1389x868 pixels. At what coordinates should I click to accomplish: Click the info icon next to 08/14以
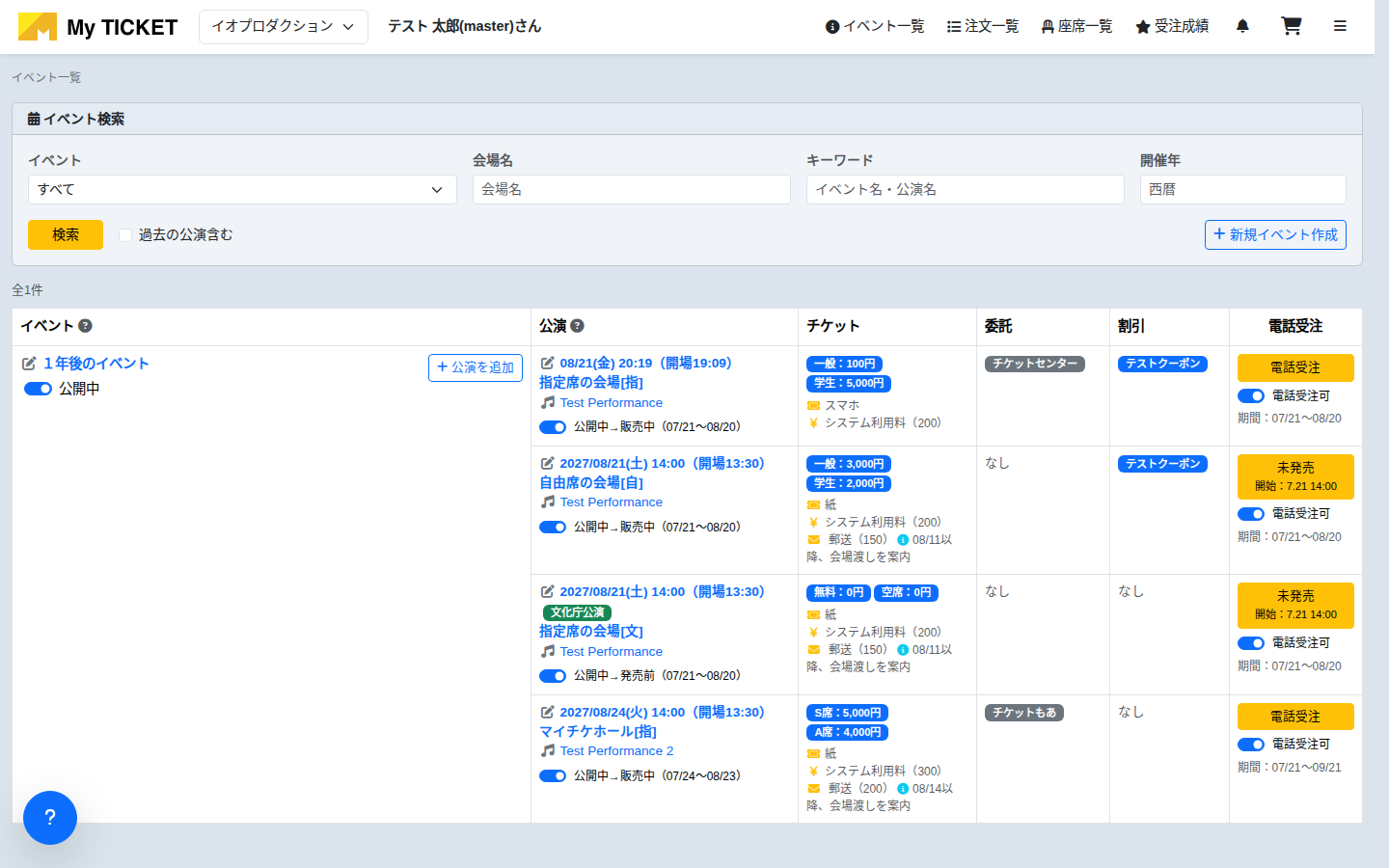903,788
